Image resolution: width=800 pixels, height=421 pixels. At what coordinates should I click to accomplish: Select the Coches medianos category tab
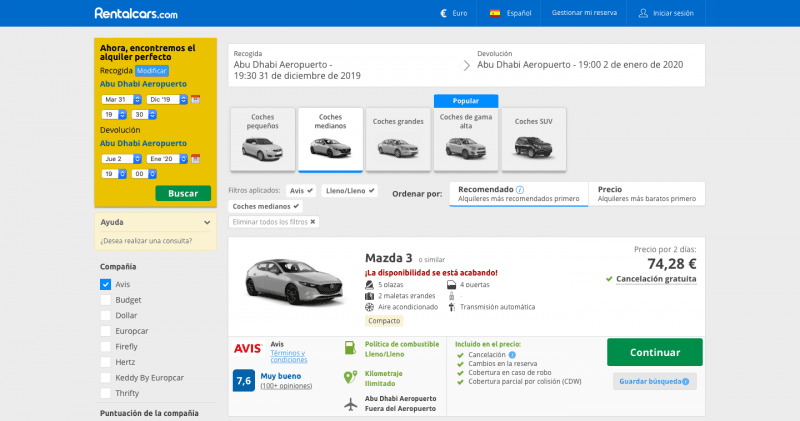pos(331,139)
